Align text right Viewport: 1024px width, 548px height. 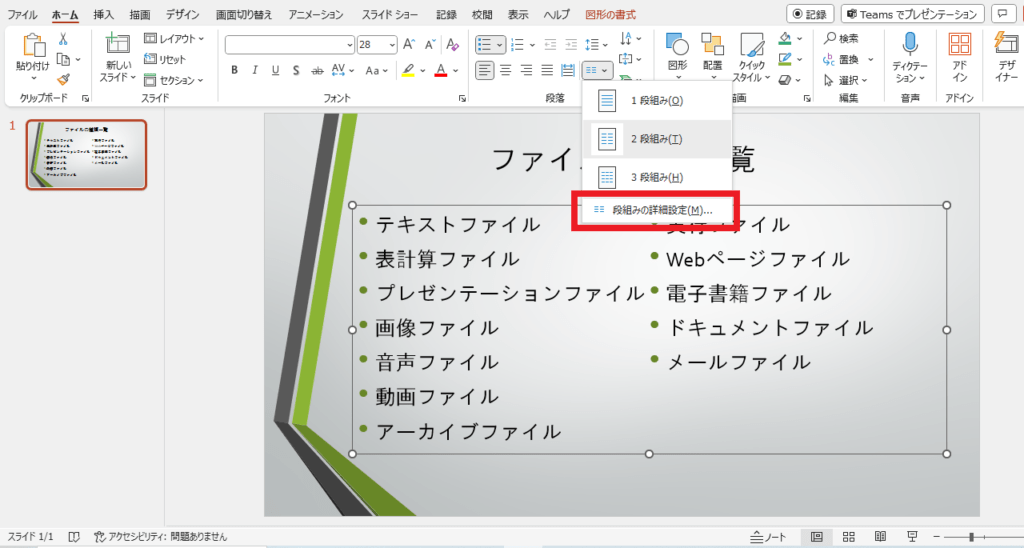(x=526, y=70)
